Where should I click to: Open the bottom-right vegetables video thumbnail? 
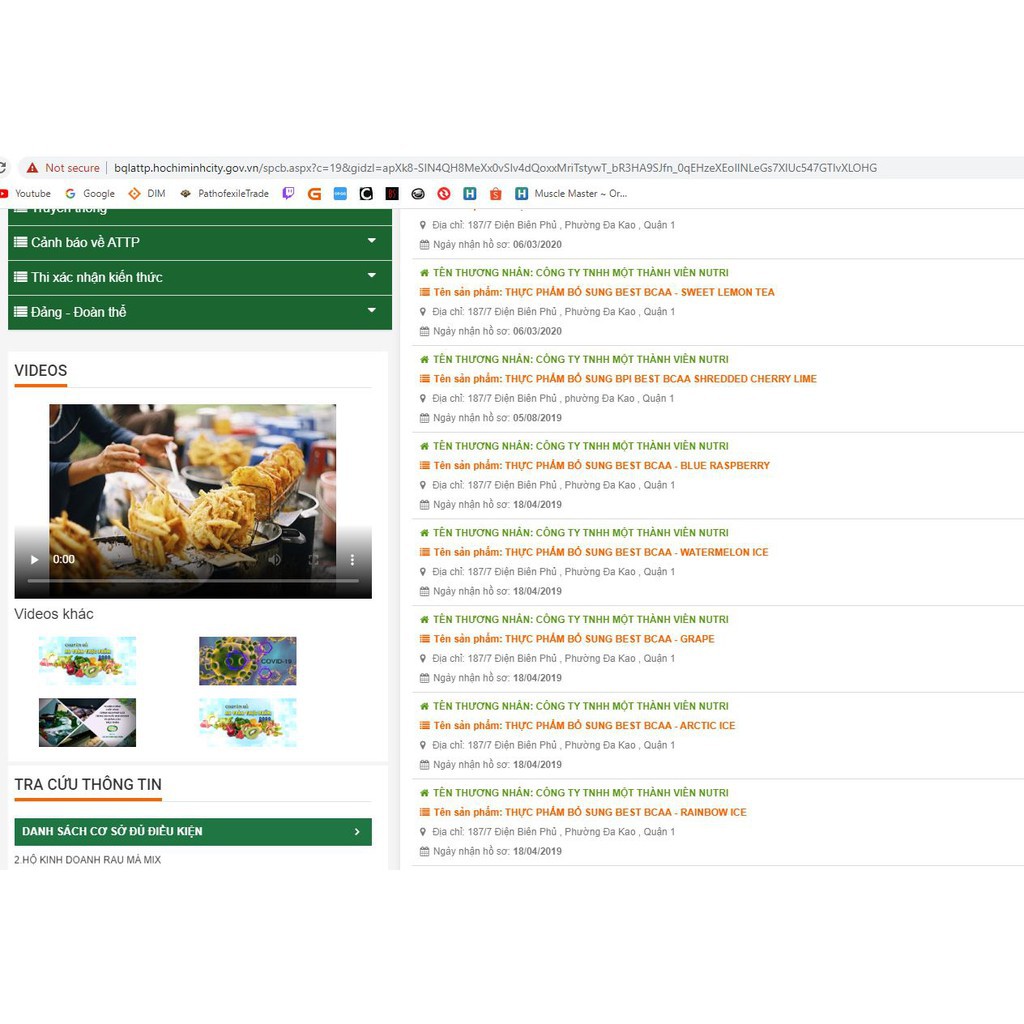click(x=248, y=722)
